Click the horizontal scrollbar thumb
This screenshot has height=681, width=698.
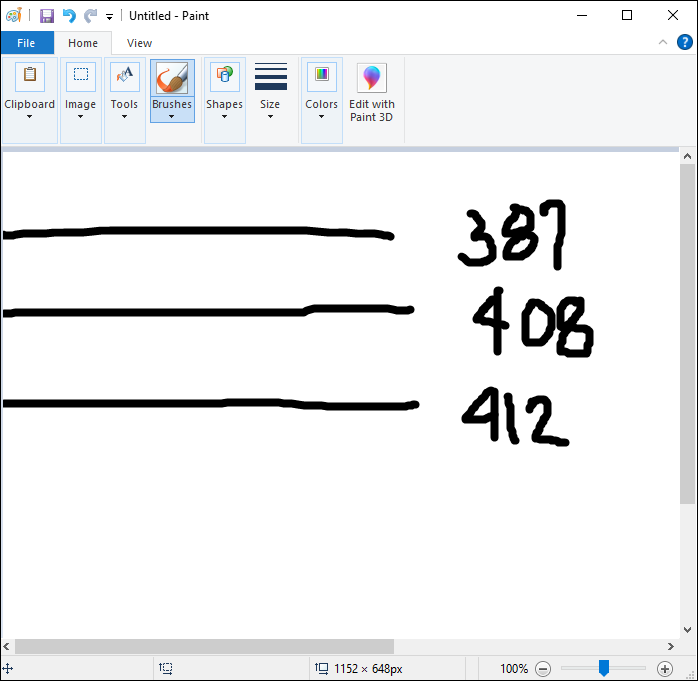pos(204,646)
